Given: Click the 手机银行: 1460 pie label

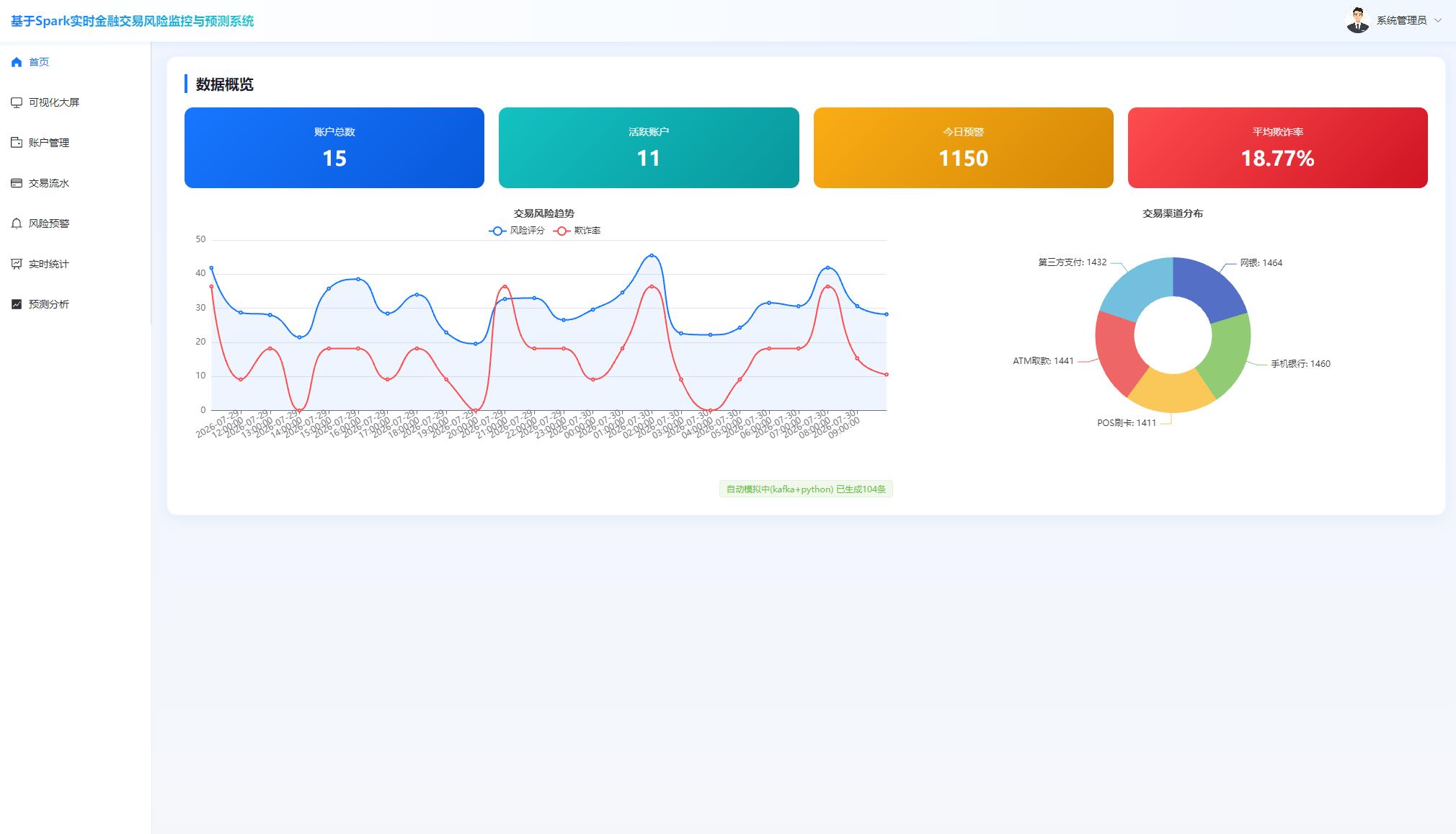Looking at the screenshot, I should pyautogui.click(x=1300, y=364).
